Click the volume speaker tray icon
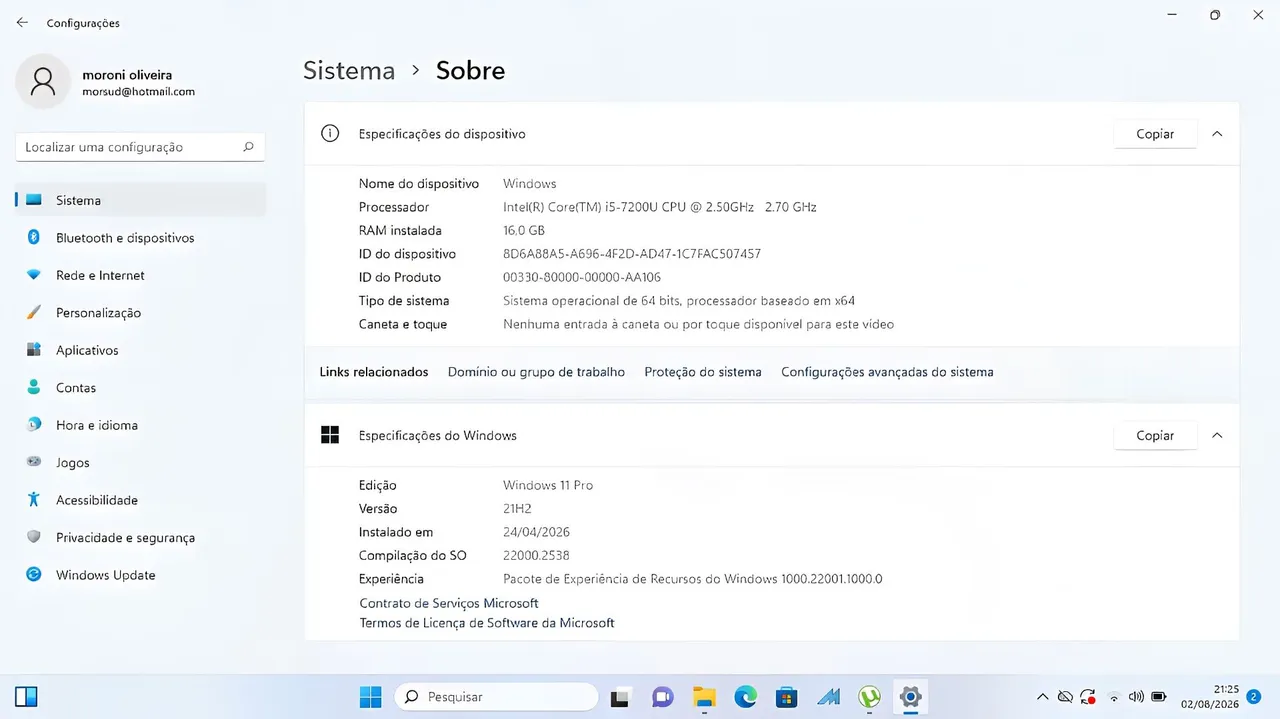This screenshot has width=1280, height=719. point(1136,697)
